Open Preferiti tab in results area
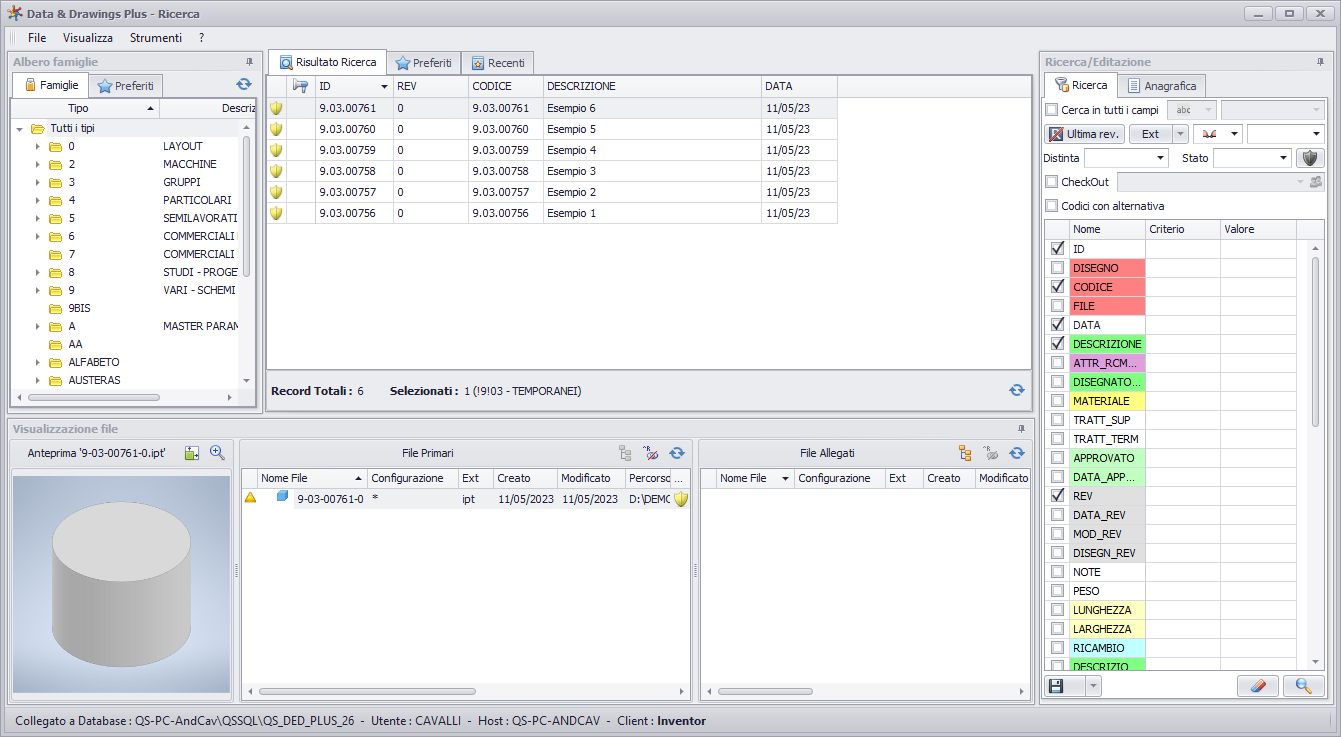Screen dimensions: 1341x737 click(x=424, y=63)
